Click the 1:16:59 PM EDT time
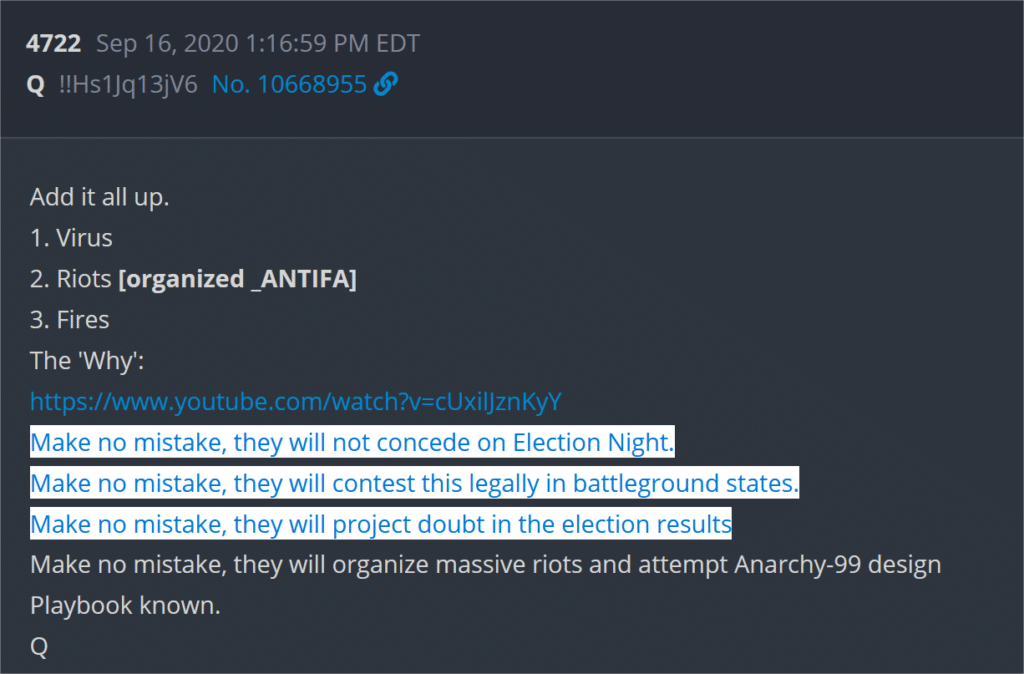Screen dimensions: 1024x674 [x=333, y=44]
